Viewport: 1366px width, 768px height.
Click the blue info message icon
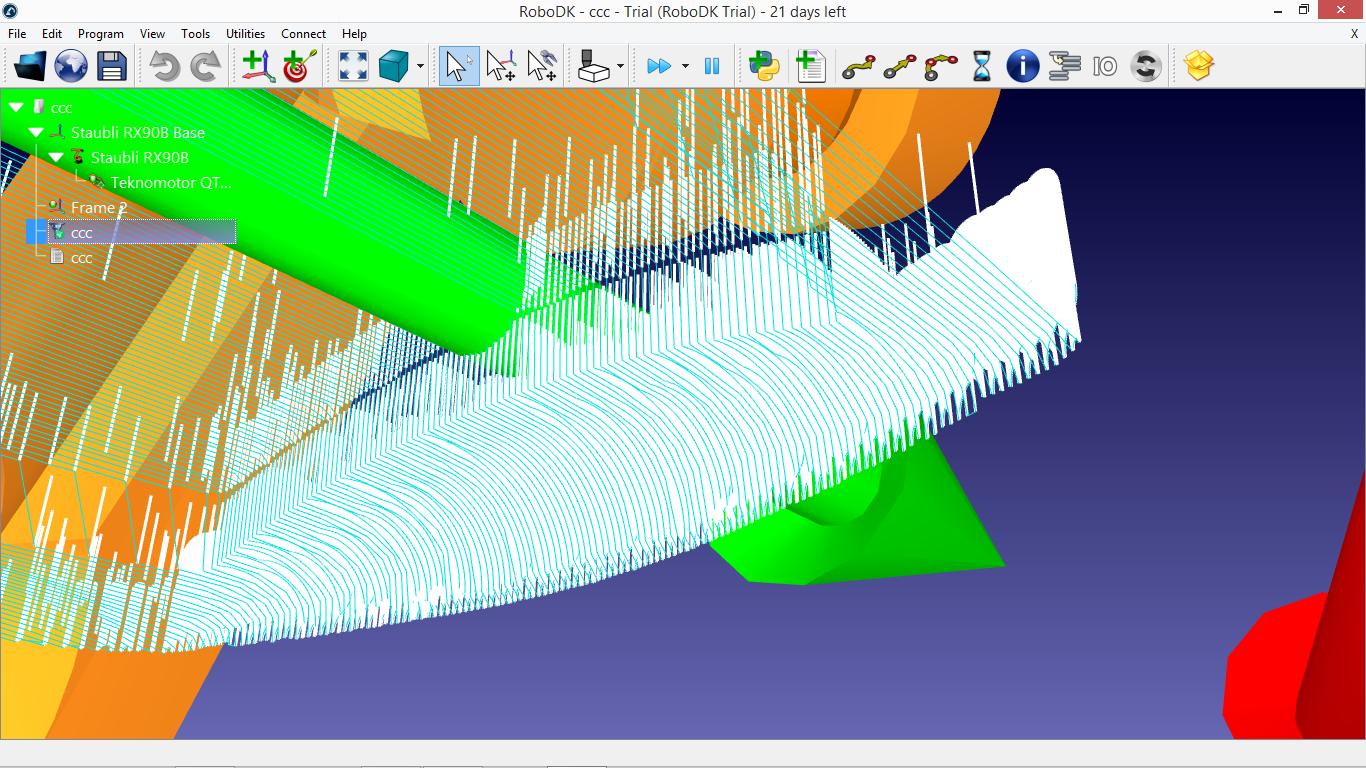(x=1022, y=67)
